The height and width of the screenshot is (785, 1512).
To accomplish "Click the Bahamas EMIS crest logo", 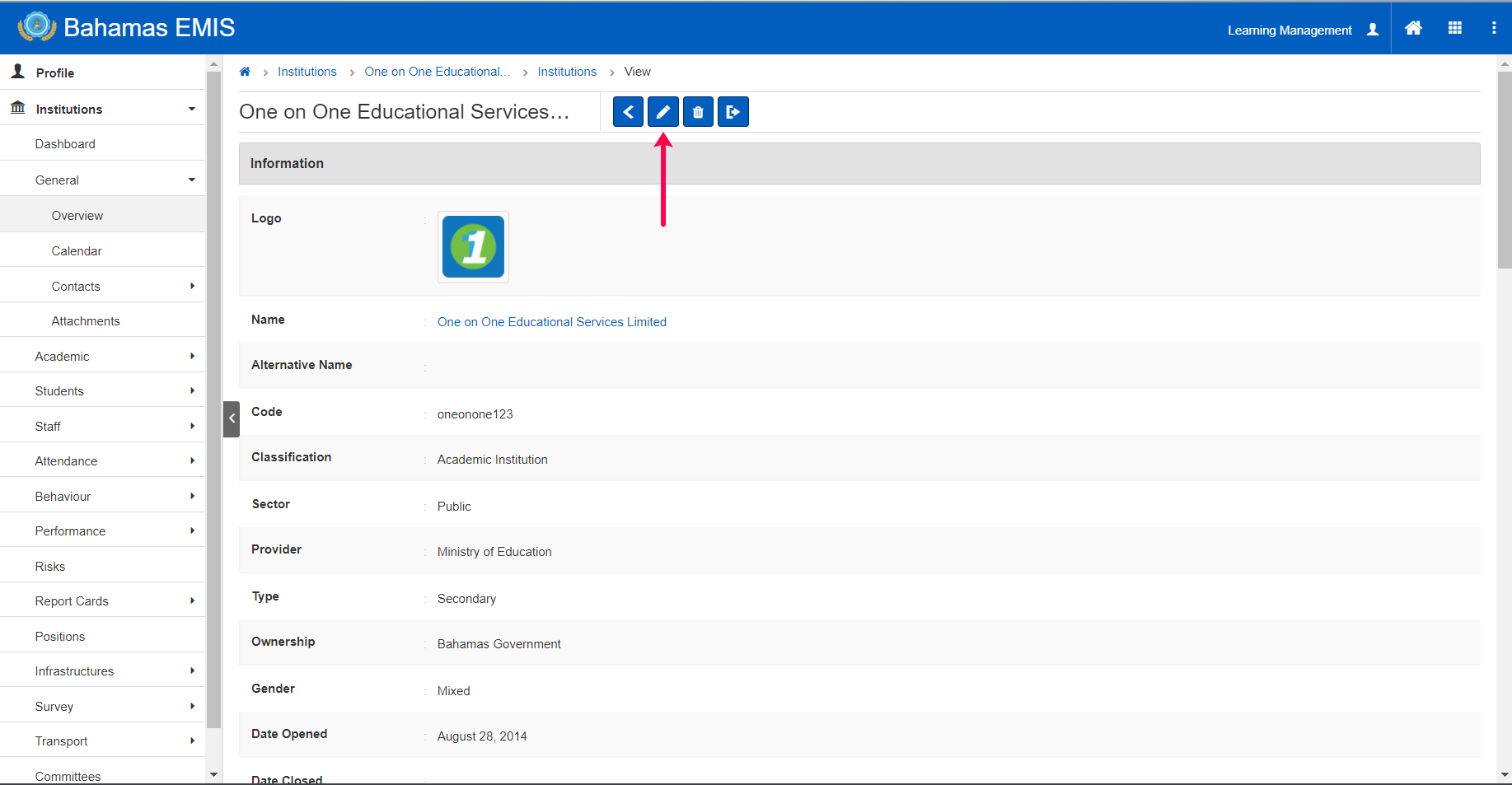I will [37, 26].
